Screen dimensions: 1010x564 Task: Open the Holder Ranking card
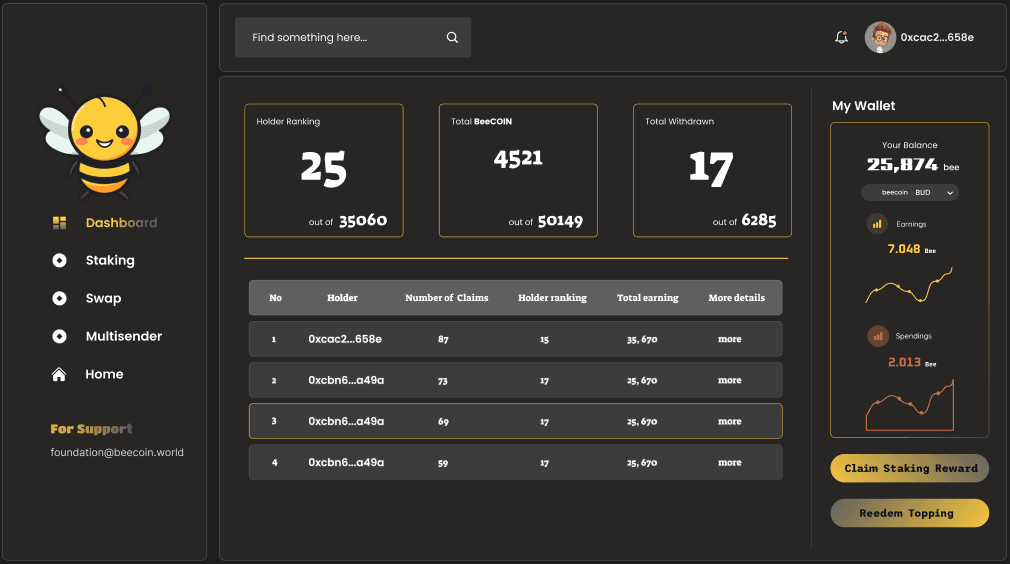tap(323, 171)
